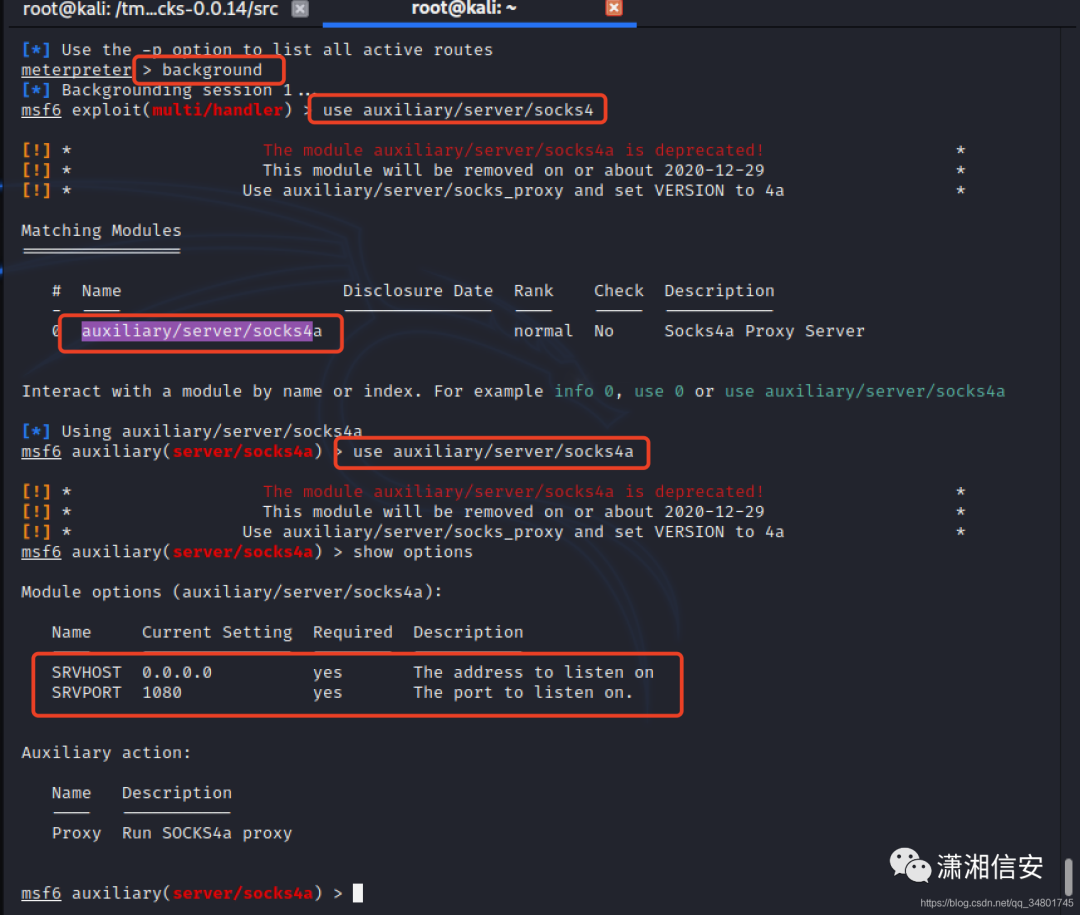Click the 'background' command text
Image resolution: width=1080 pixels, height=915 pixels.
pyautogui.click(x=211, y=70)
